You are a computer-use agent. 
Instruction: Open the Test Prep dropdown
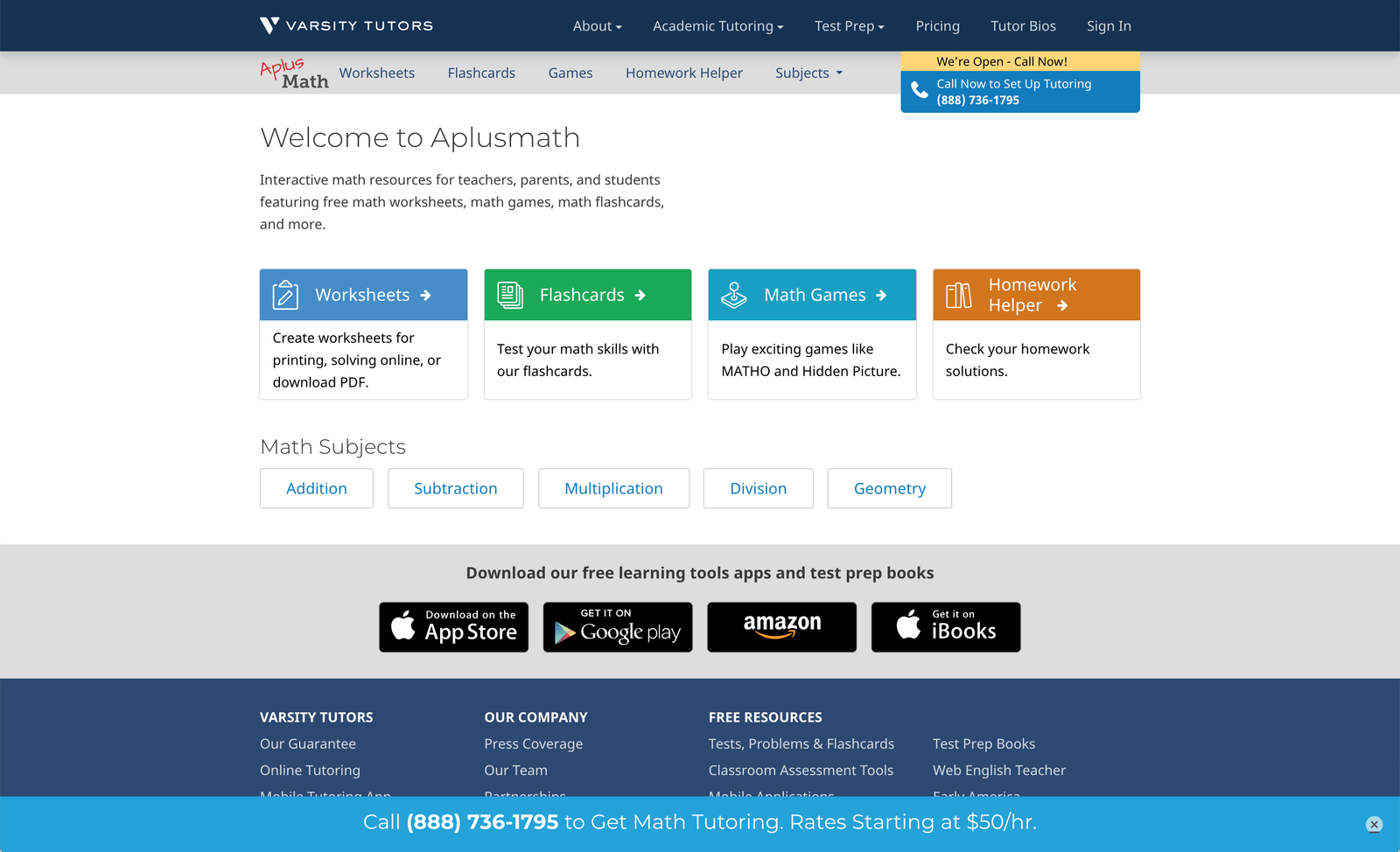tap(849, 26)
